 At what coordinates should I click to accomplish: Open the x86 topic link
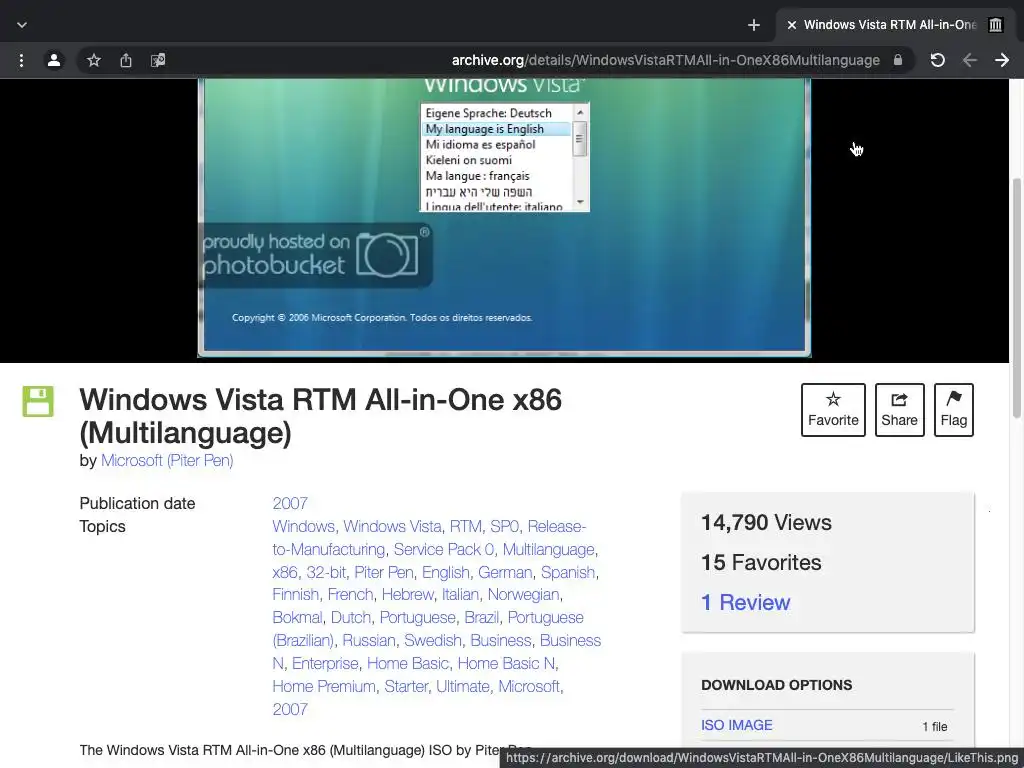285,572
